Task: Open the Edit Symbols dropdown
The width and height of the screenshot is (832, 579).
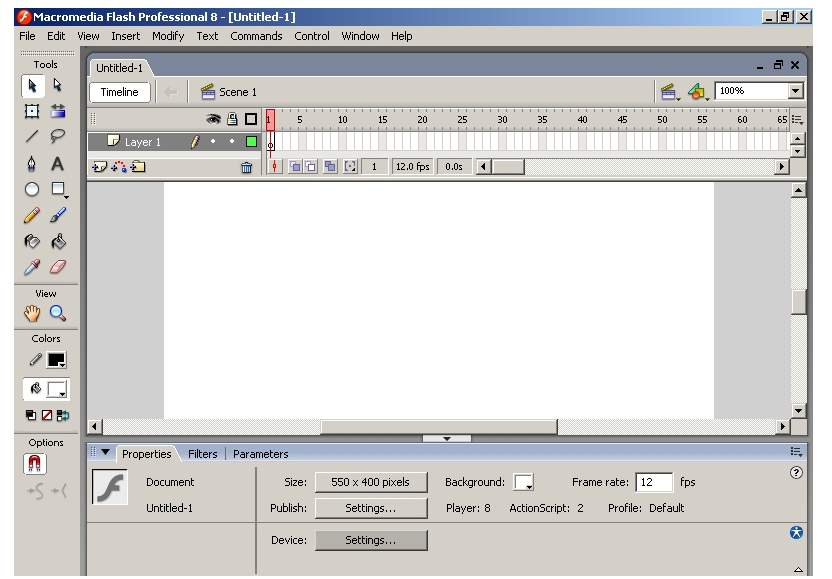Action: [698, 92]
